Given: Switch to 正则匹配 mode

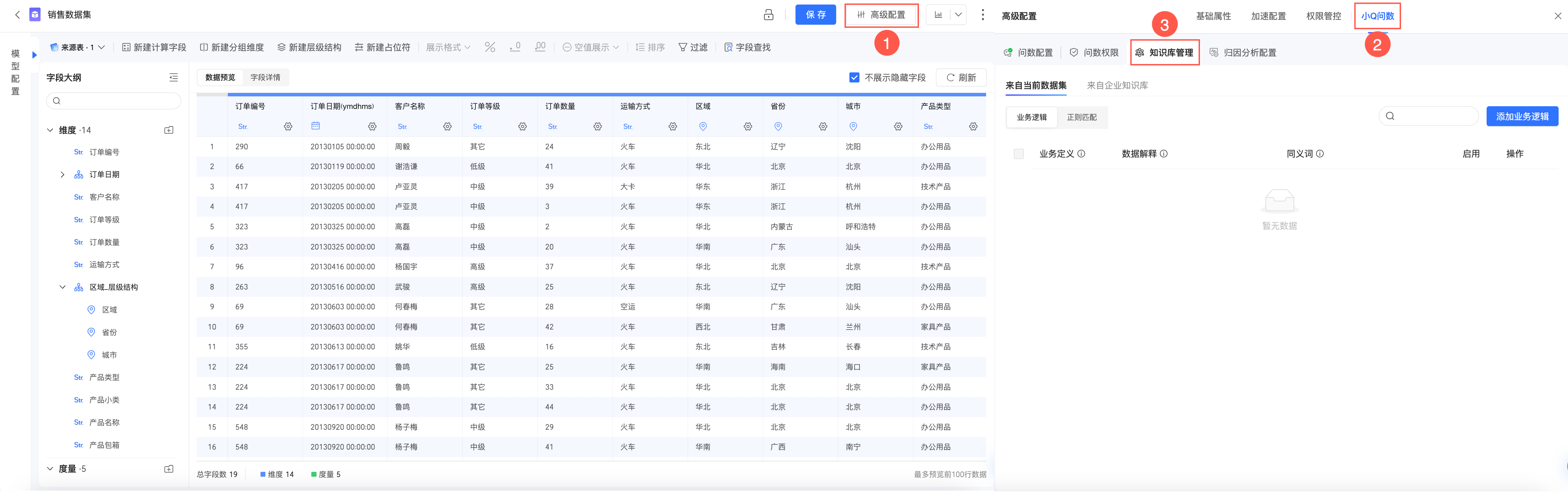Looking at the screenshot, I should tap(1082, 117).
